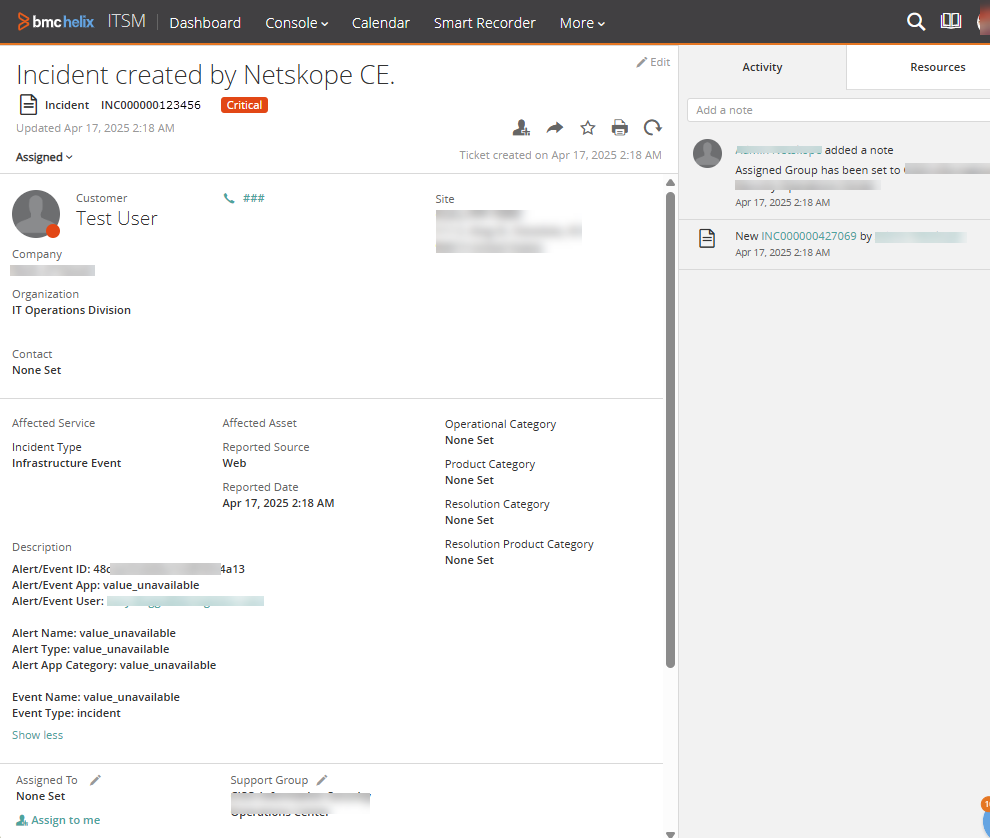The height and width of the screenshot is (838, 990).
Task: Click None Set under Resolution Product Category
Action: click(x=469, y=560)
